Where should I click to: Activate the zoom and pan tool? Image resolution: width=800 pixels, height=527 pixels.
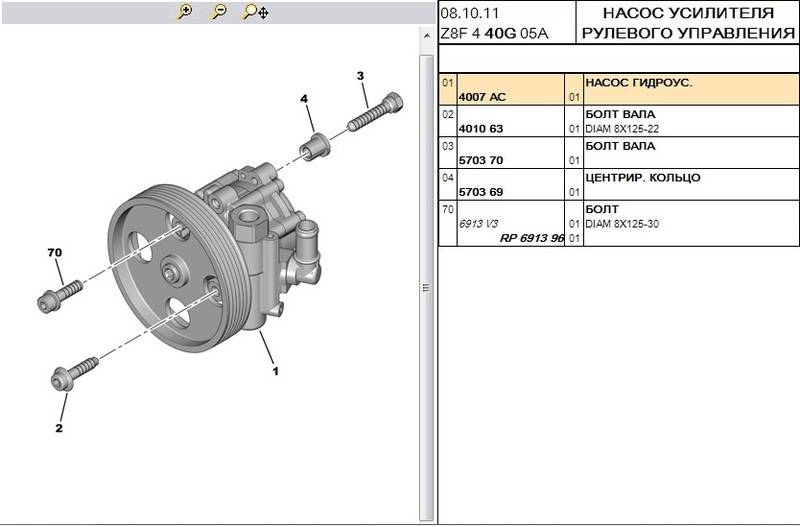pos(255,12)
